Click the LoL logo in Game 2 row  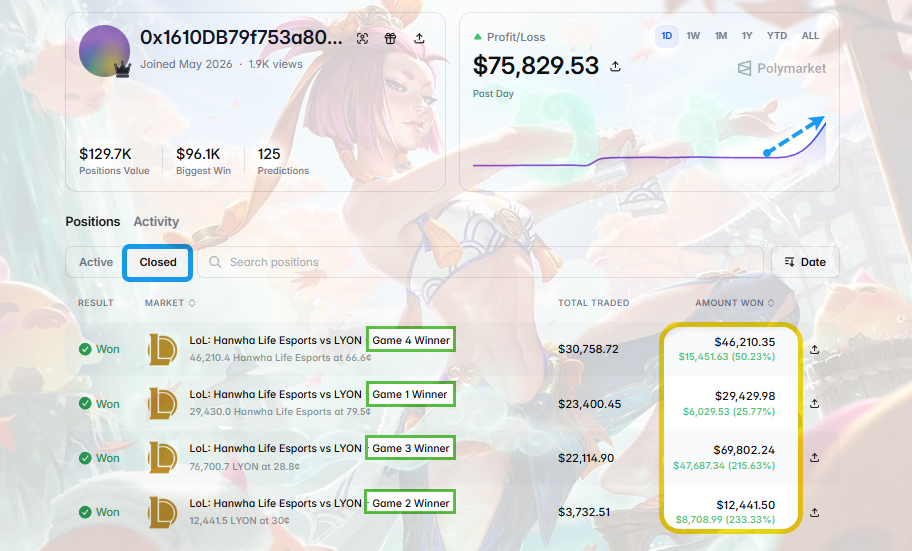pos(162,512)
